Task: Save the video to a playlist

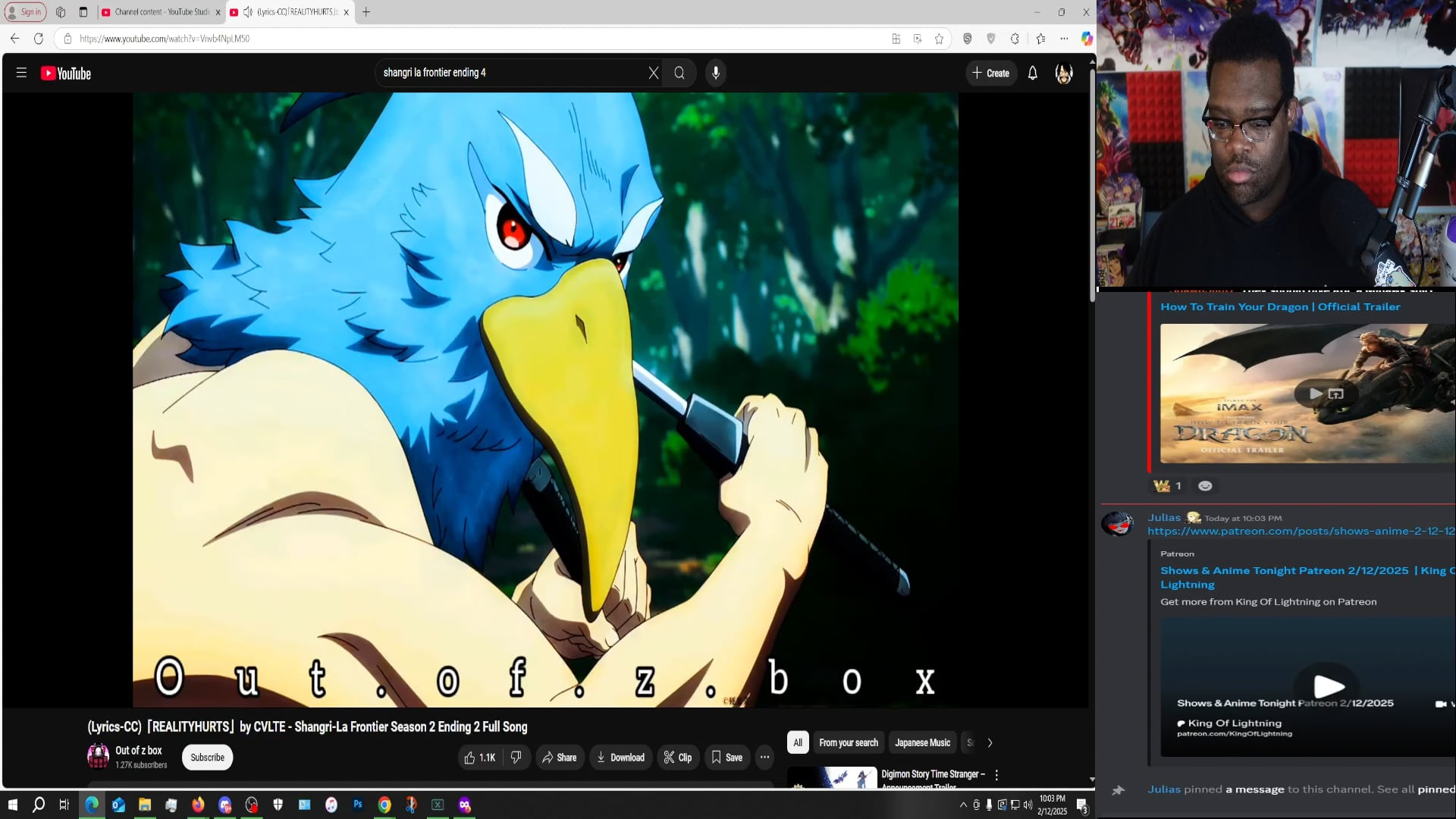Action: tap(726, 758)
